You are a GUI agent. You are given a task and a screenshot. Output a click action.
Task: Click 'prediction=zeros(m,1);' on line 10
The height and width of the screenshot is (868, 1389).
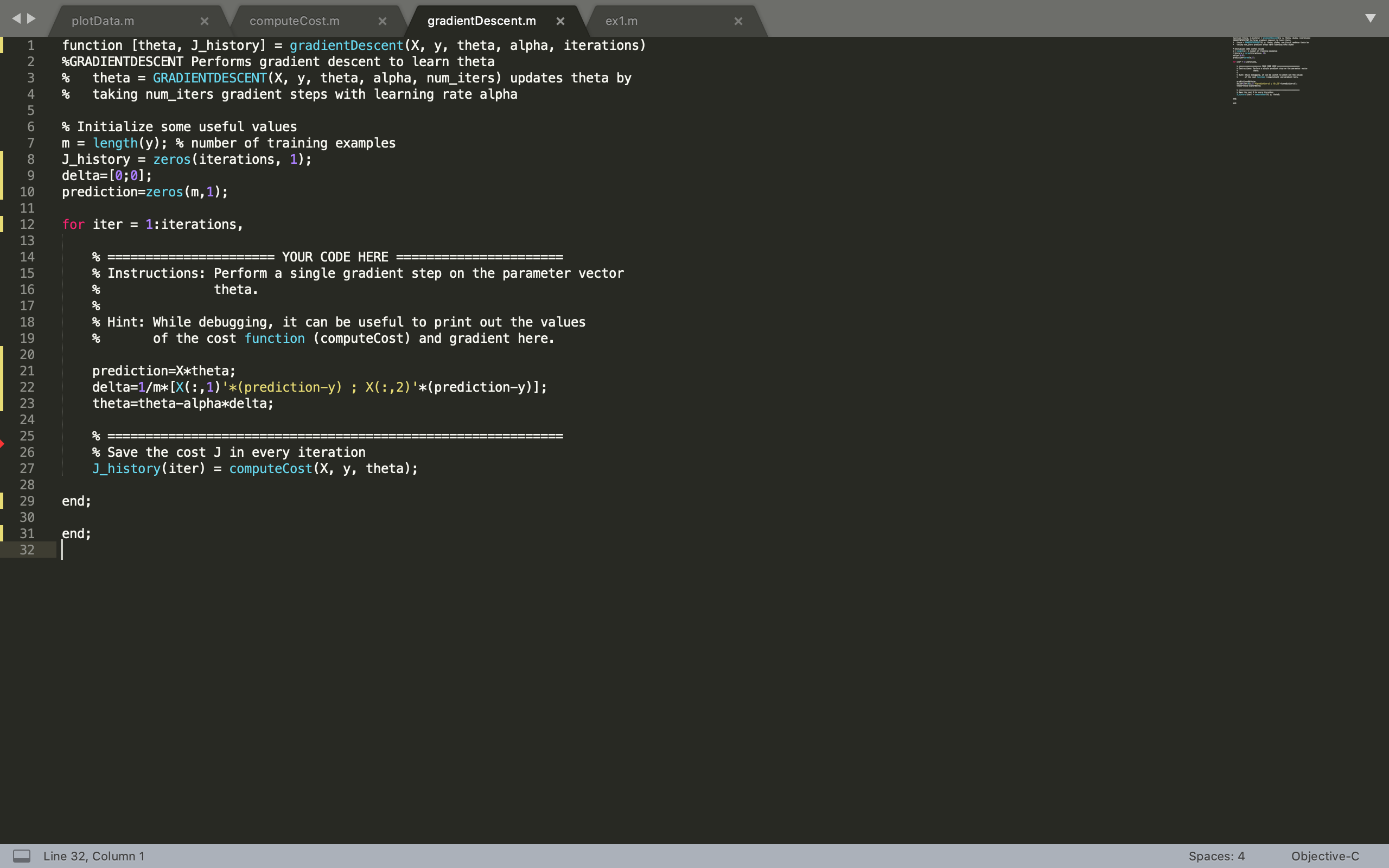pyautogui.click(x=145, y=192)
